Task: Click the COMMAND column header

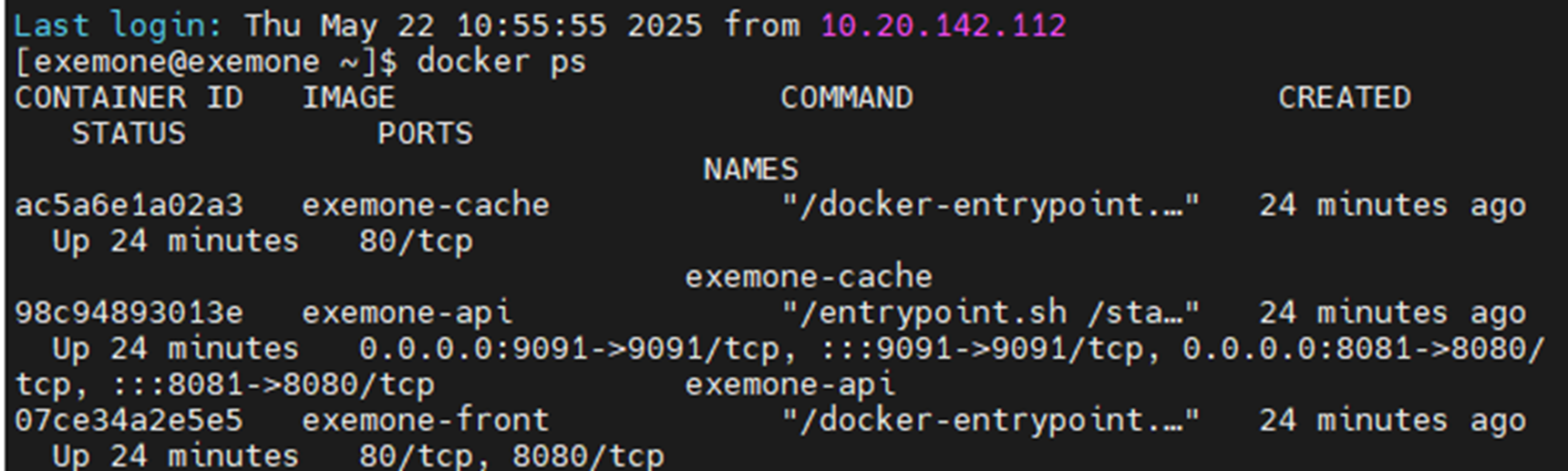Action: (846, 97)
